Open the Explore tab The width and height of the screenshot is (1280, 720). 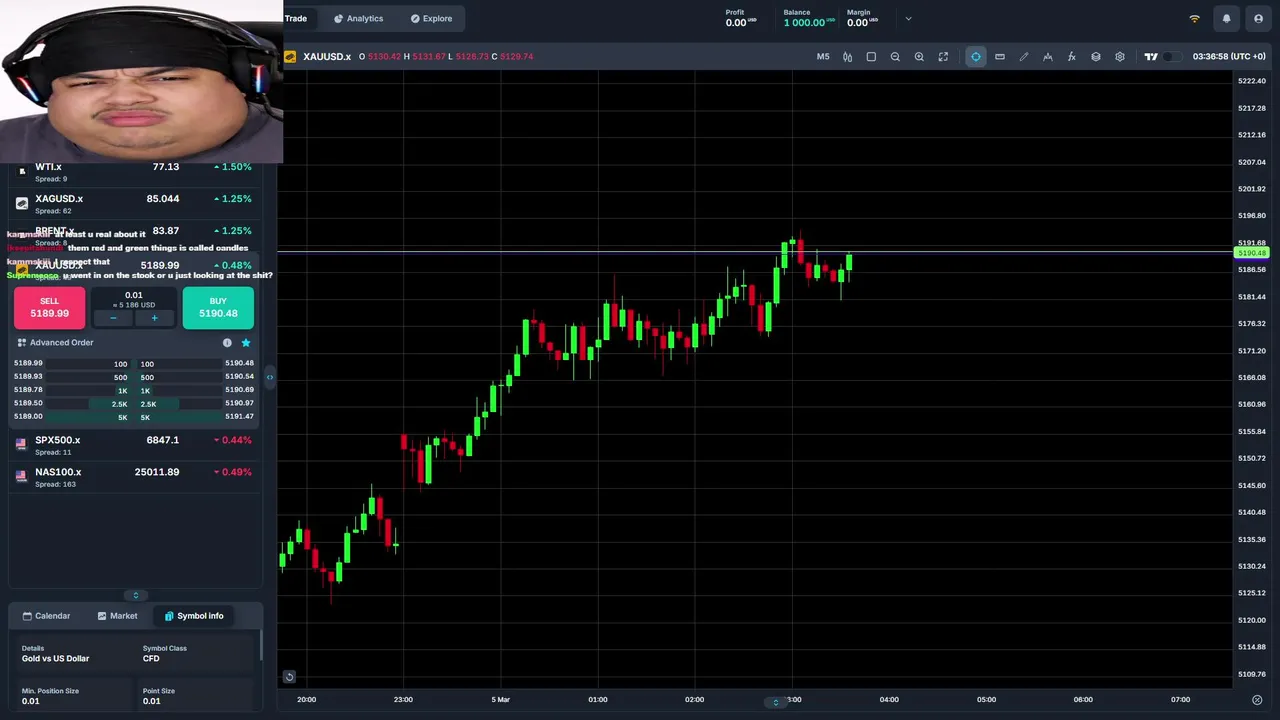pyautogui.click(x=431, y=19)
